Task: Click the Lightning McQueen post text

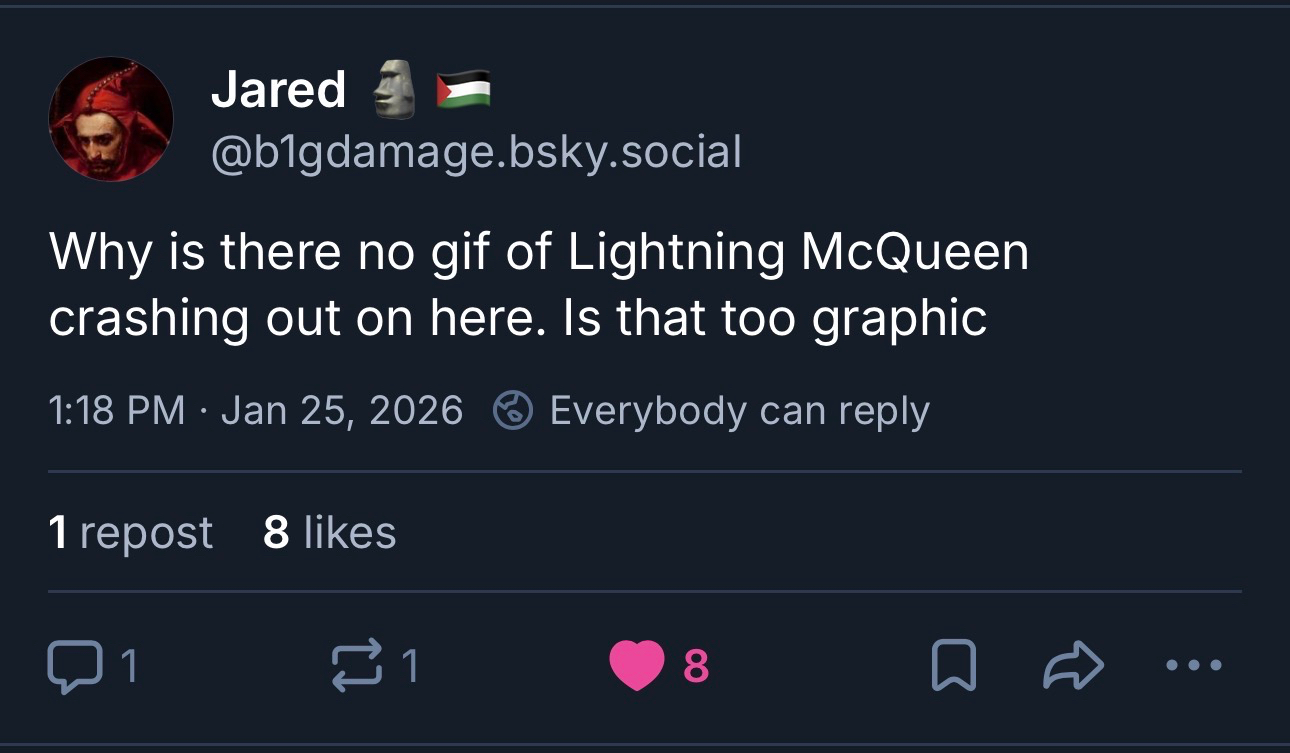Action: click(538, 284)
